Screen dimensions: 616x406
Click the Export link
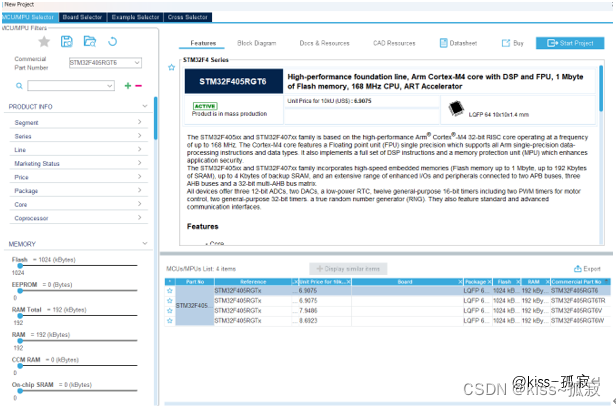coord(587,269)
